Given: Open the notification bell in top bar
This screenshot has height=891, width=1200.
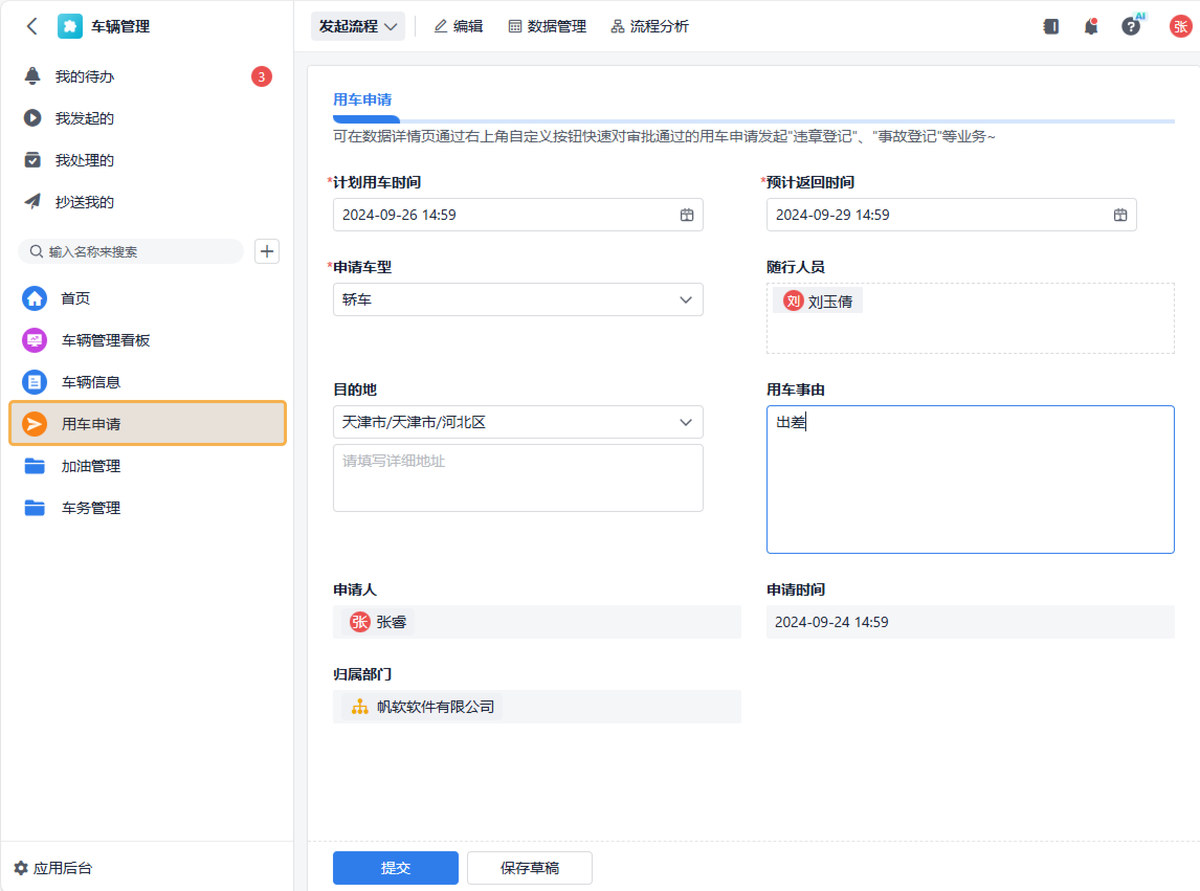Looking at the screenshot, I should coord(1091,27).
